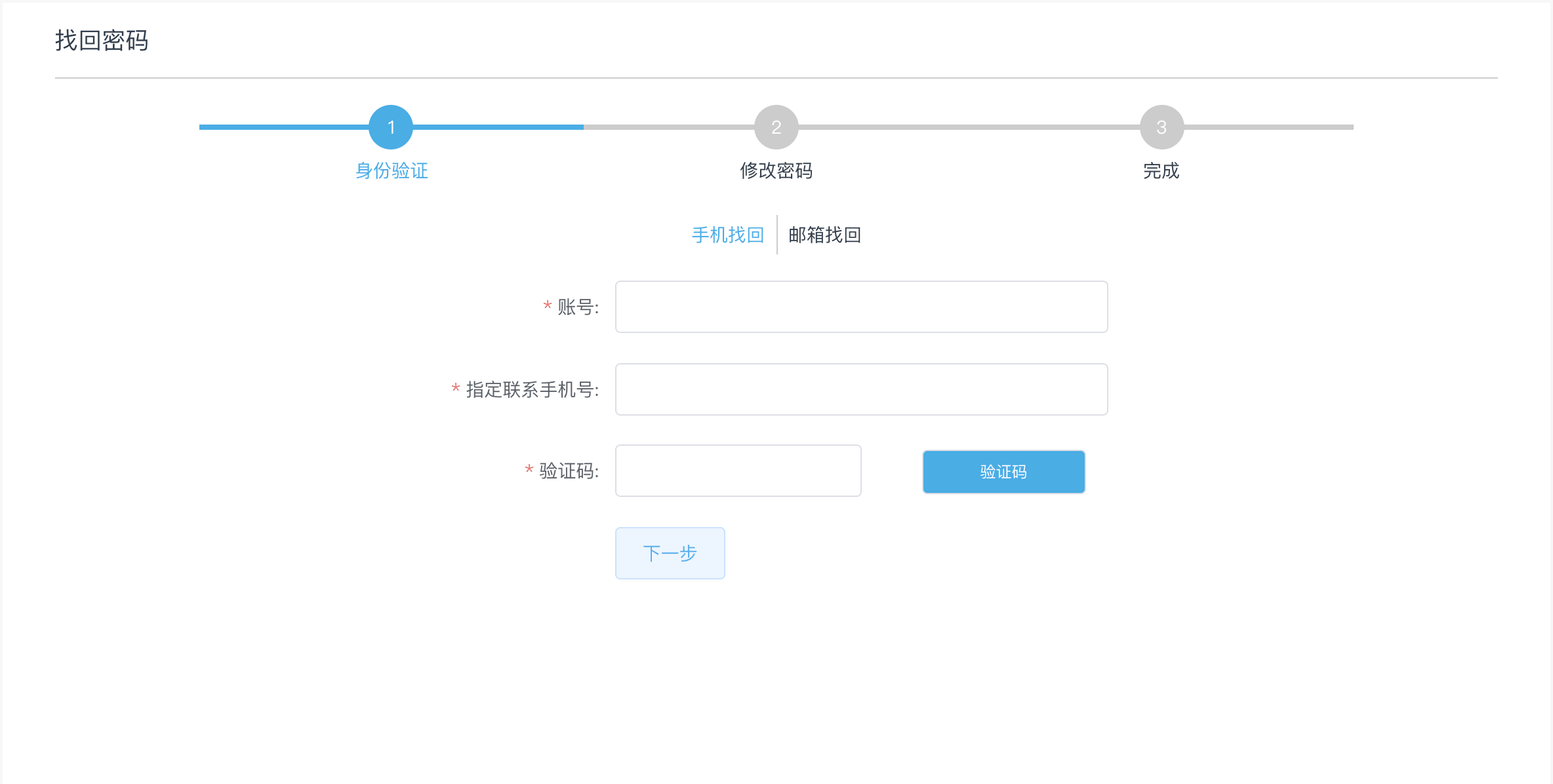The image size is (1553, 784).
Task: Click step 2 circle in progress bar
Action: tap(776, 127)
